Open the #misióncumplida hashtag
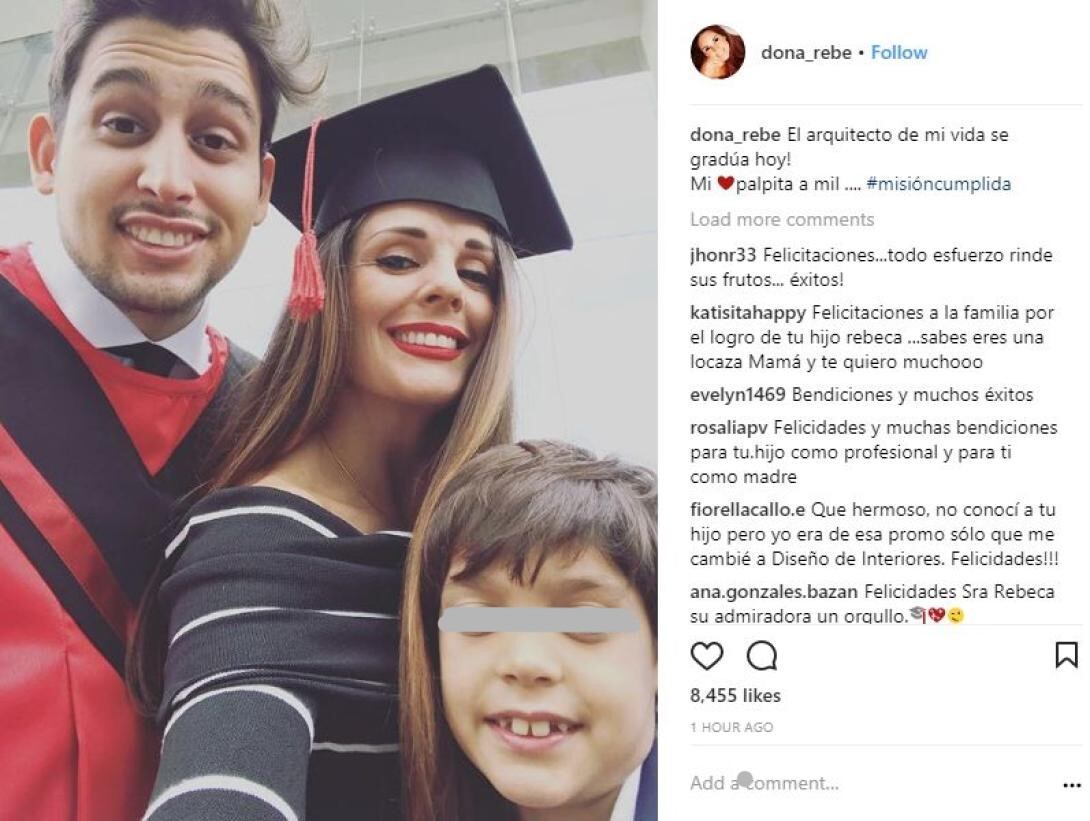This screenshot has height=821, width=1090. (938, 184)
